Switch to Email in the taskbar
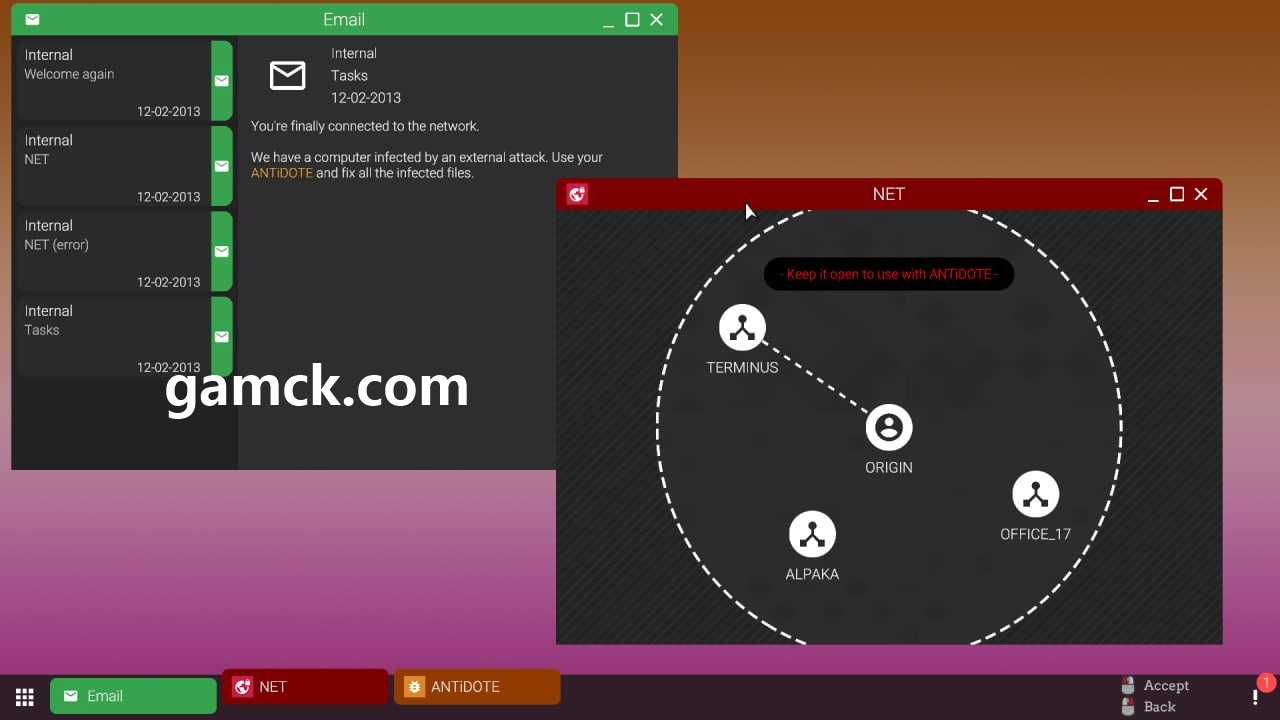Image resolution: width=1280 pixels, height=720 pixels. click(133, 696)
